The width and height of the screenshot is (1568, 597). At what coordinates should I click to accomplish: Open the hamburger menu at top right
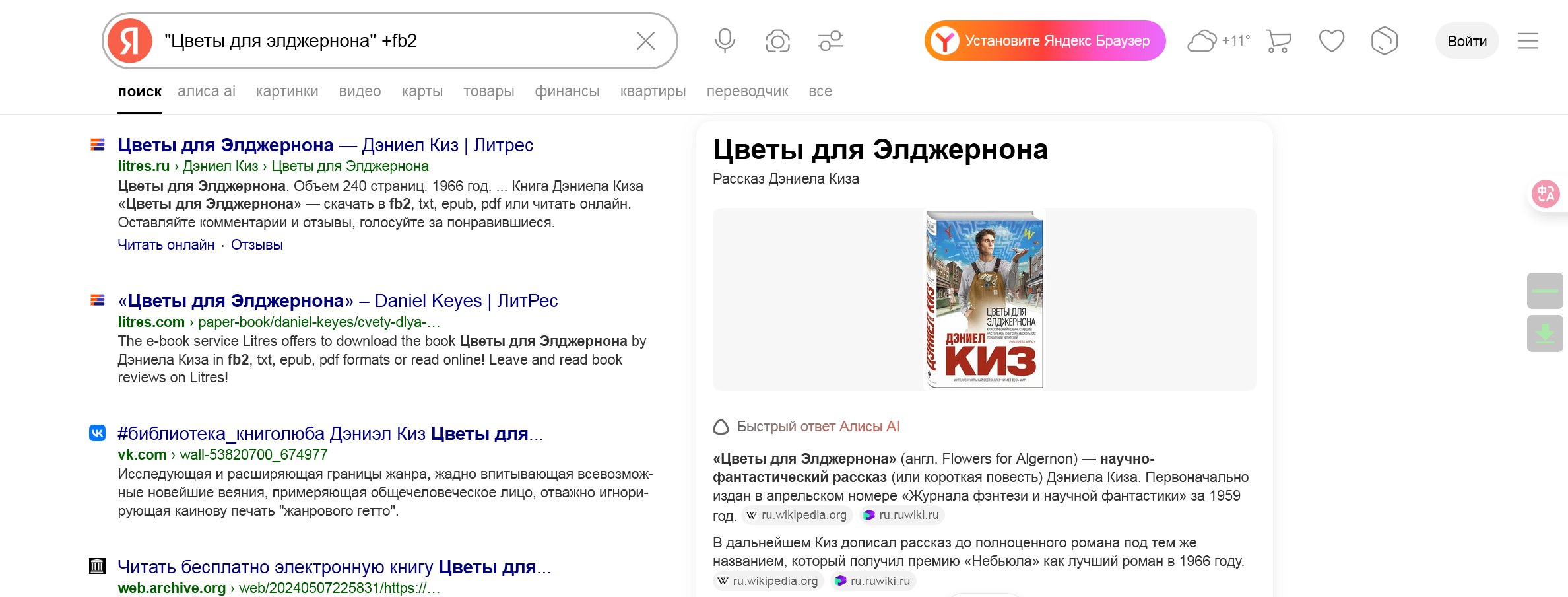tap(1527, 41)
